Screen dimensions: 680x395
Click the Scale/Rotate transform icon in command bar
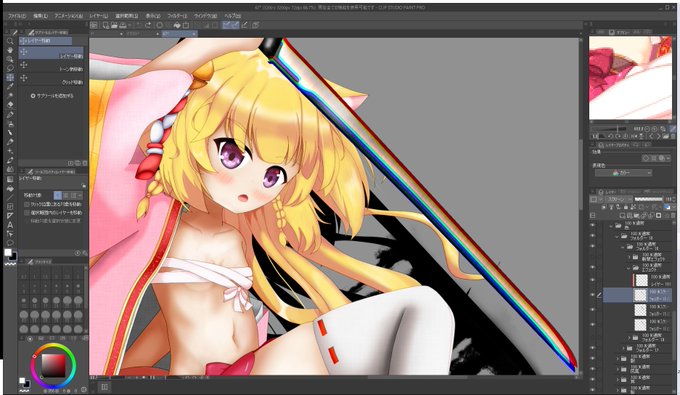(x=186, y=25)
